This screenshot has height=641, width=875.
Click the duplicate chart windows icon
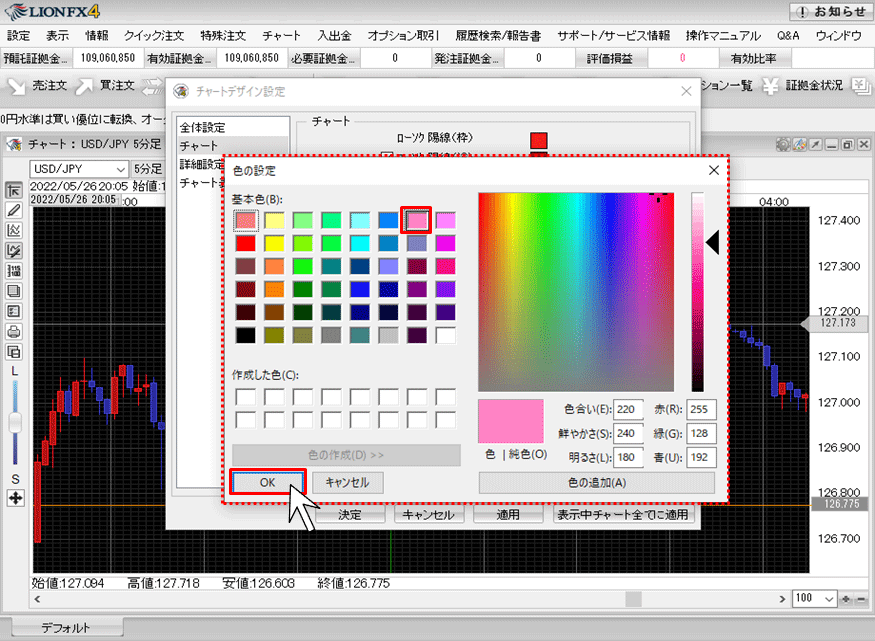coord(14,352)
